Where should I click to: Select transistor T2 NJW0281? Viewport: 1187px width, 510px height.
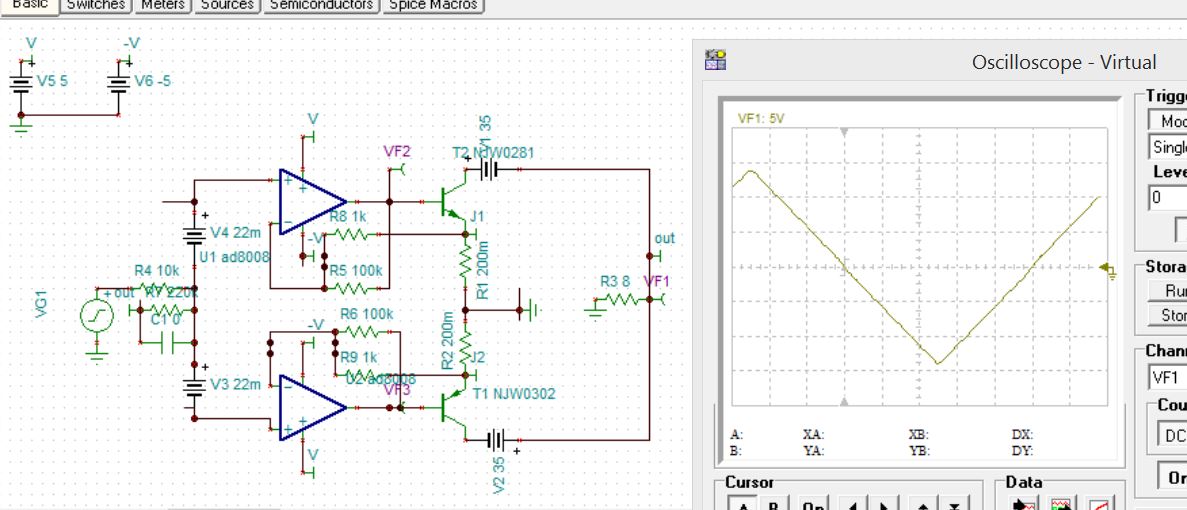point(454,201)
